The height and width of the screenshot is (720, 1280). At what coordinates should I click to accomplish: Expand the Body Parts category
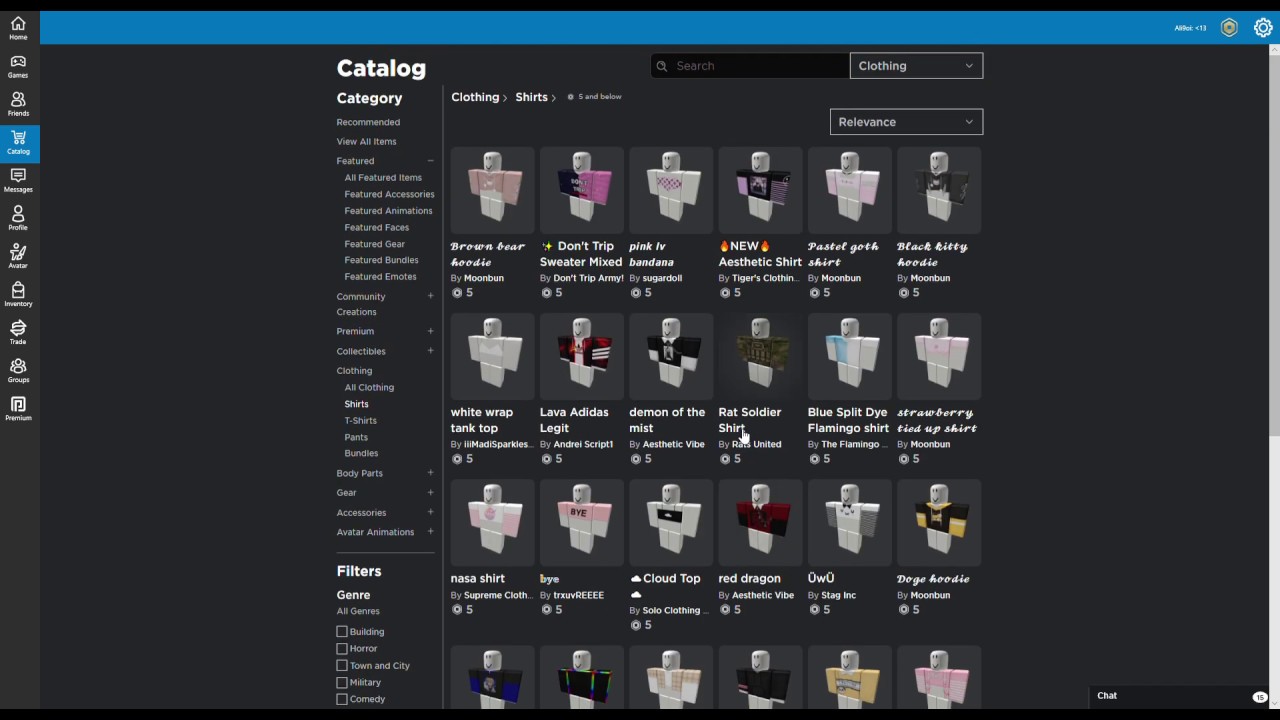coord(431,473)
